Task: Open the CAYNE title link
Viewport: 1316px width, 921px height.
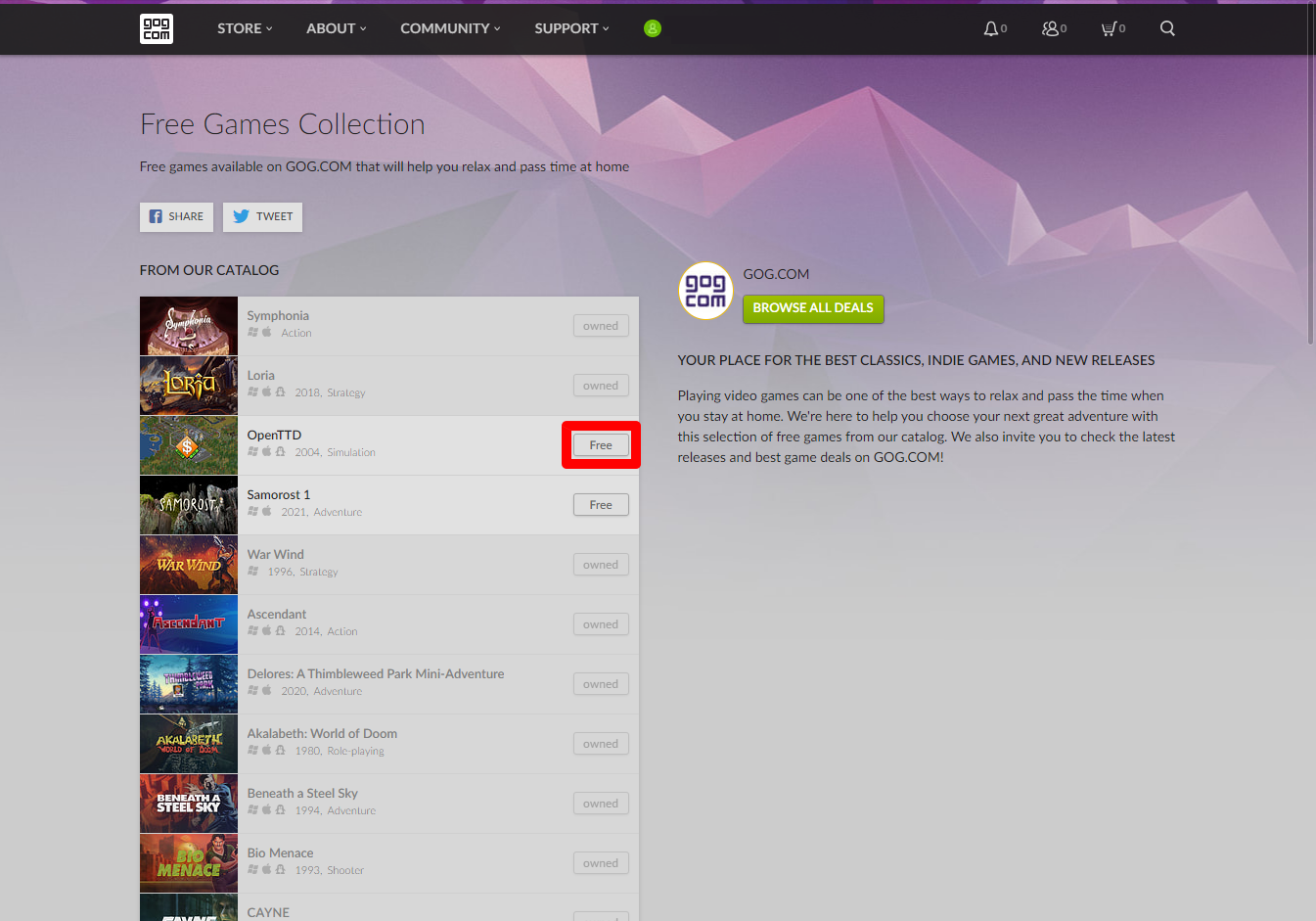Action: click(268, 912)
